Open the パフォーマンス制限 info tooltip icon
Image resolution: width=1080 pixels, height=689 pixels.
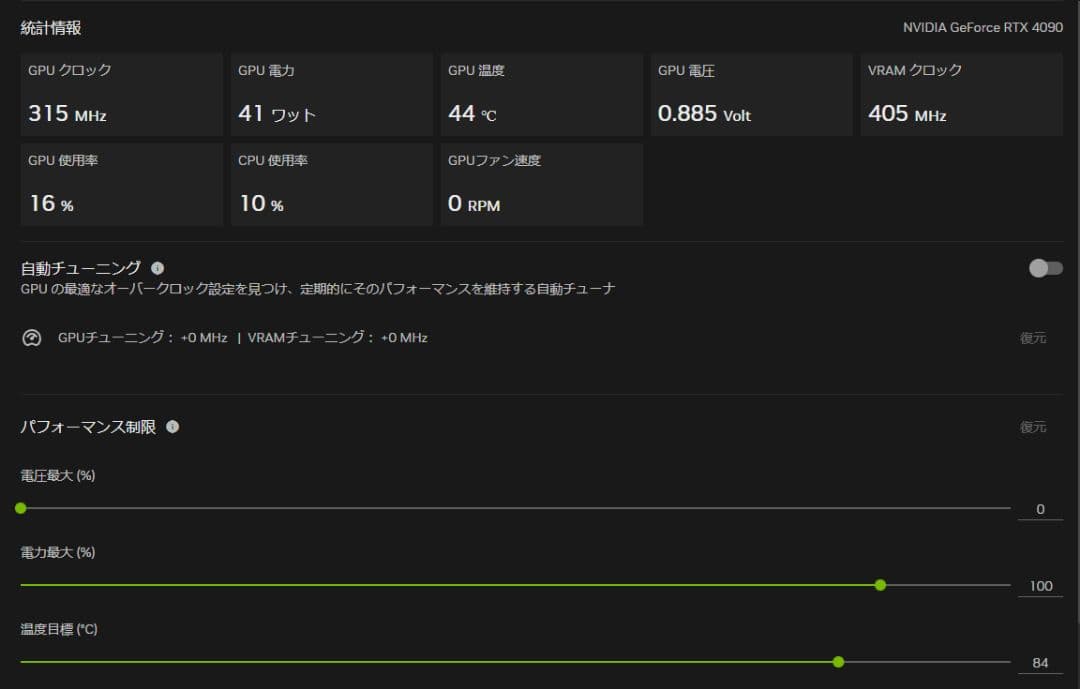(172, 427)
